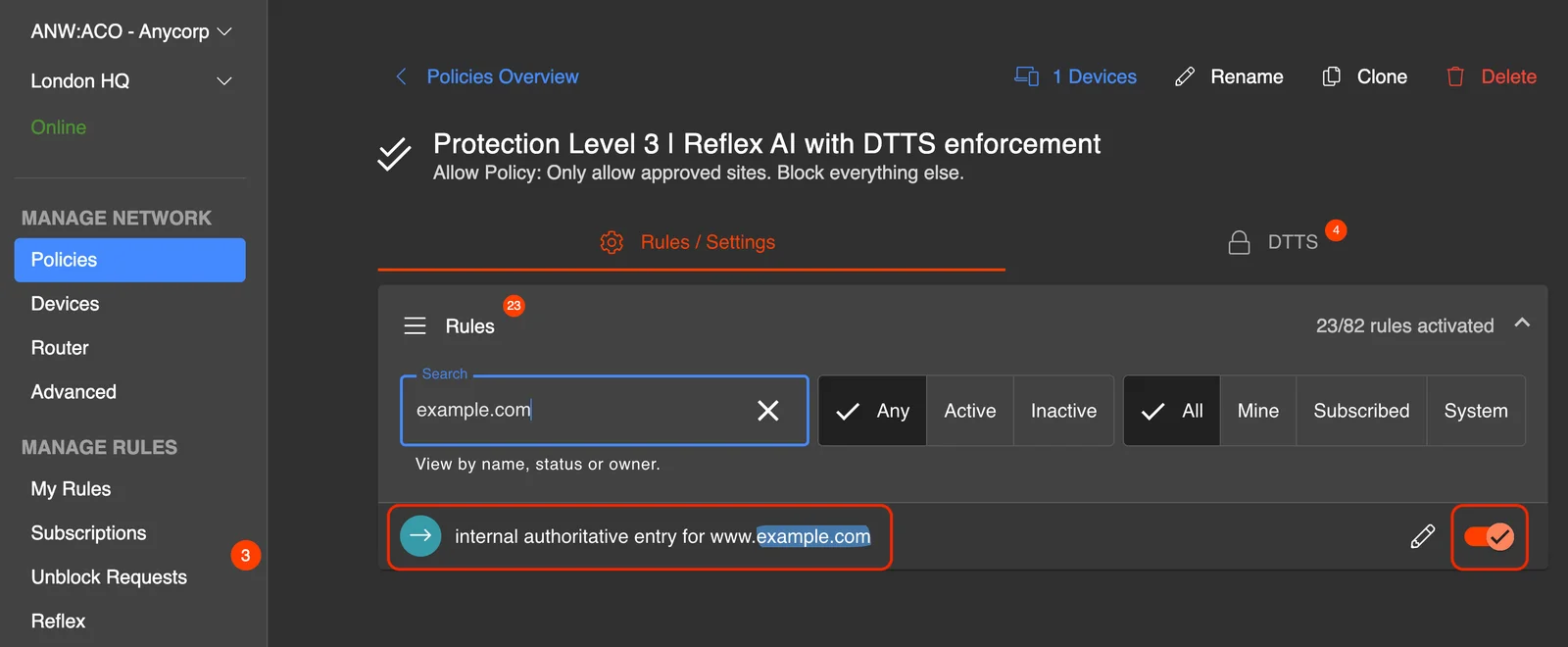Open Reflex in the sidebar
Screen dimensions: 1568x647
[x=130, y=622]
